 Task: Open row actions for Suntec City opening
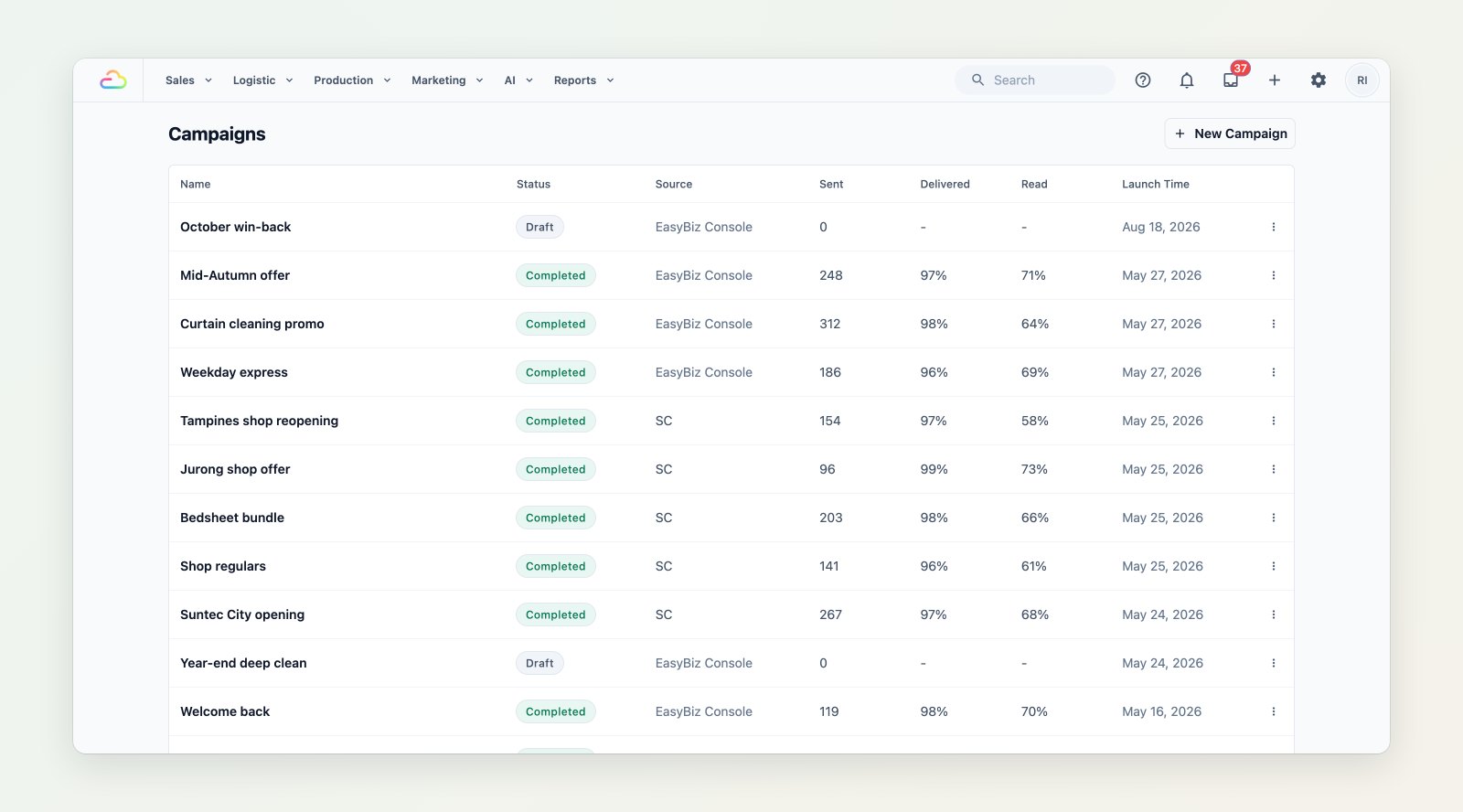[x=1274, y=614]
